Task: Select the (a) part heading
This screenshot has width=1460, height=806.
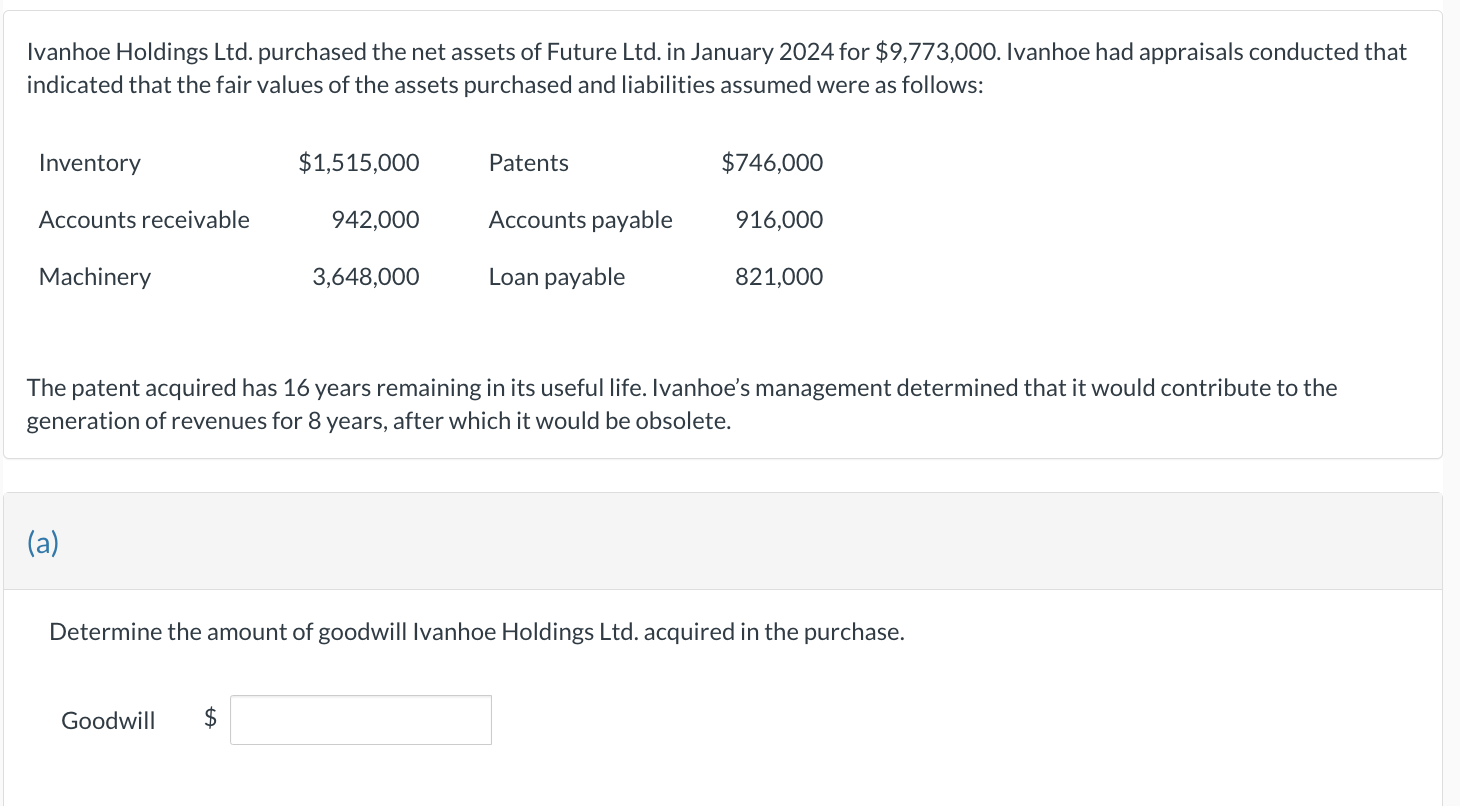Action: click(x=43, y=543)
